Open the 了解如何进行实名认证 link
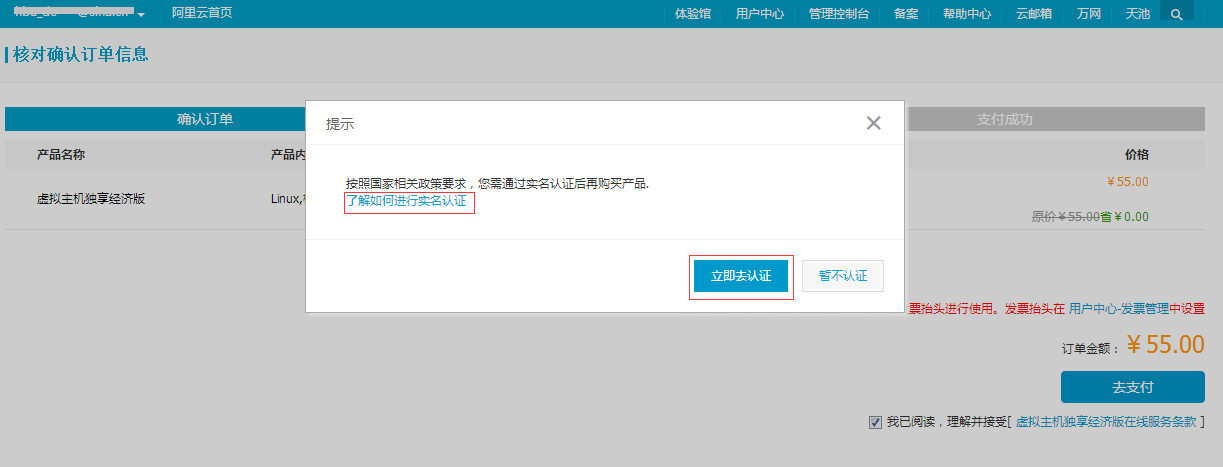 (407, 202)
